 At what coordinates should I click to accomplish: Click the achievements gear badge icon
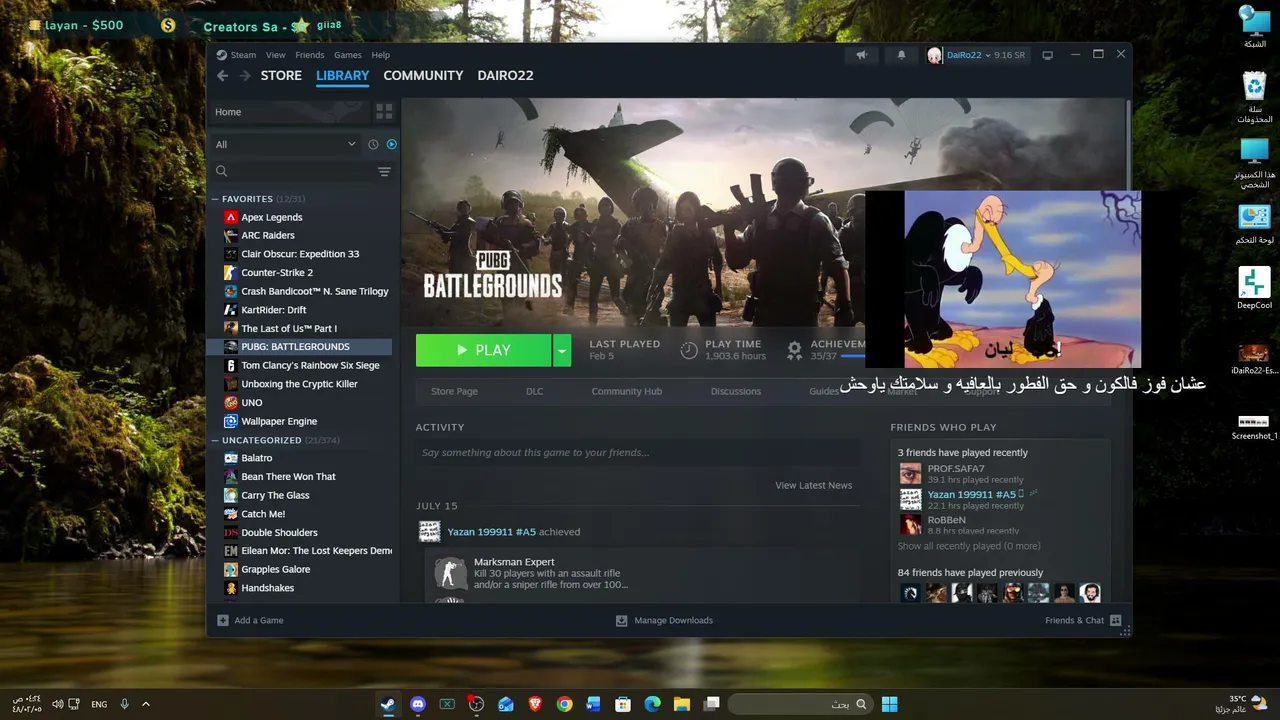[794, 350]
